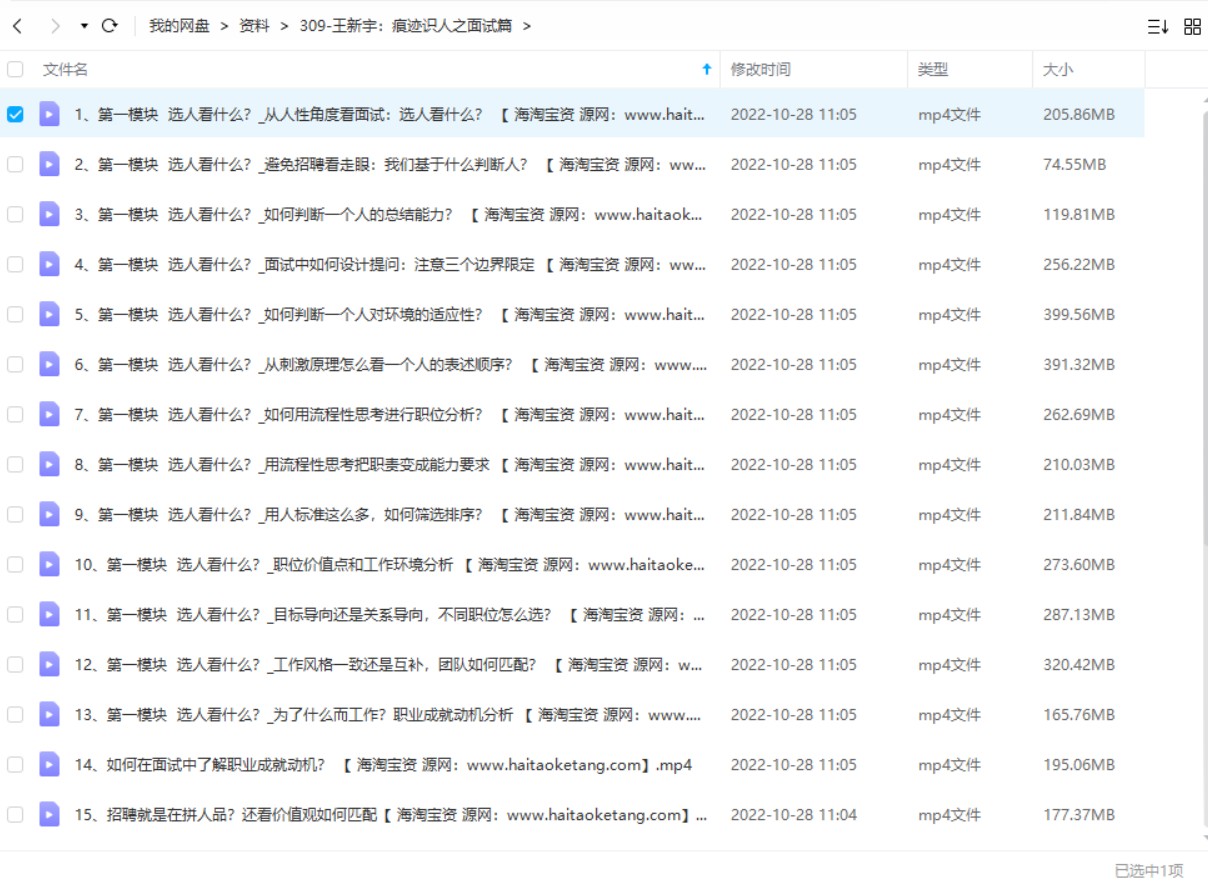The image size is (1208, 882).
Task: Check the checkbox for file 6
Action: coord(15,364)
